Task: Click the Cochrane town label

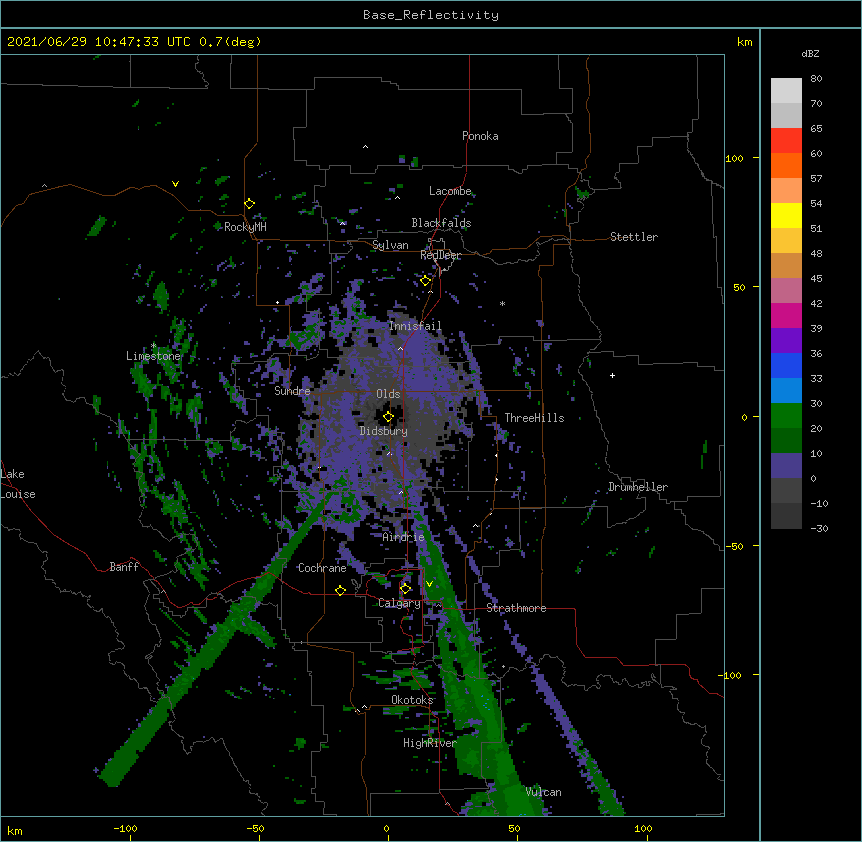Action: coord(322,568)
